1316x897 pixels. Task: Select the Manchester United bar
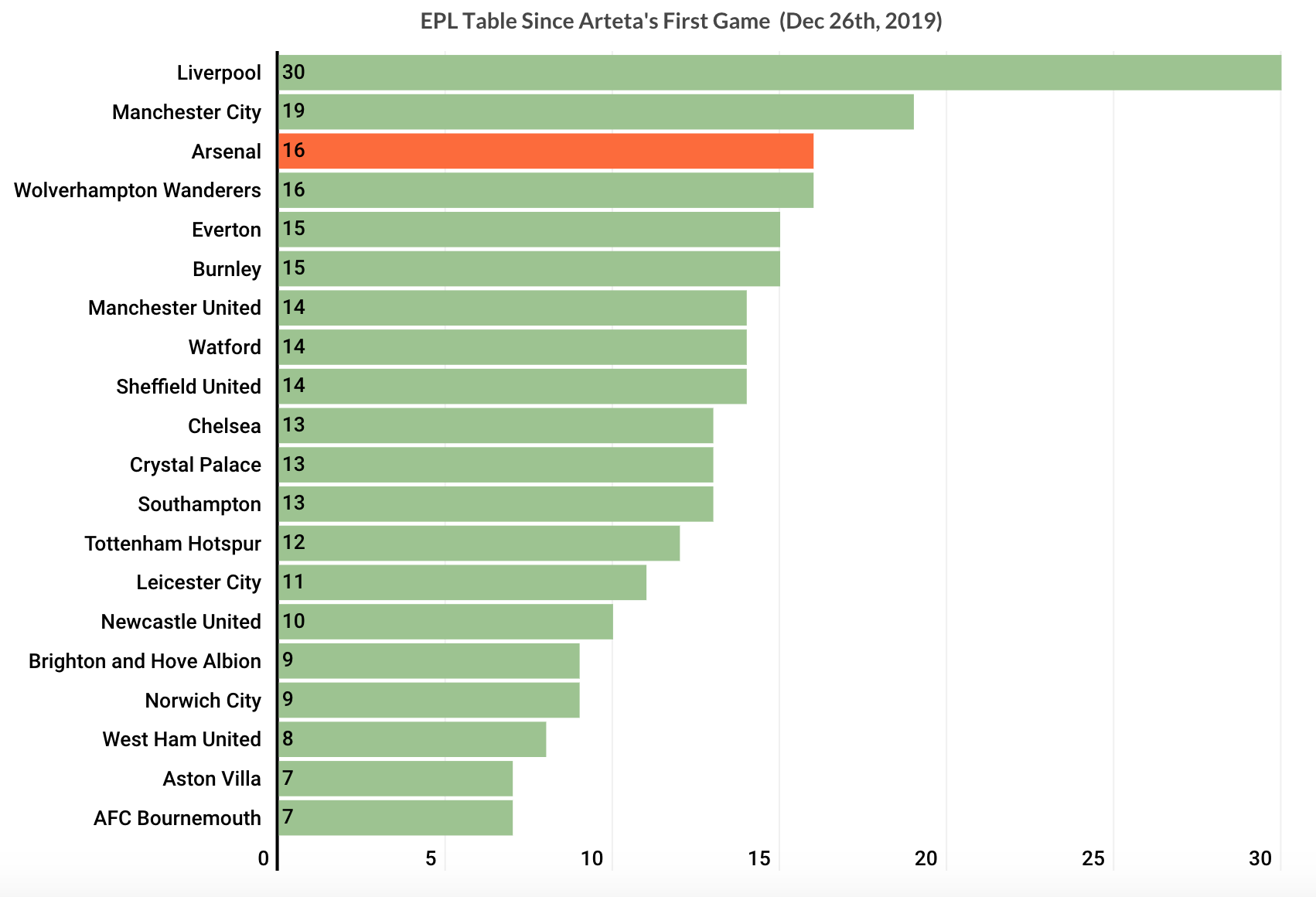(x=513, y=308)
